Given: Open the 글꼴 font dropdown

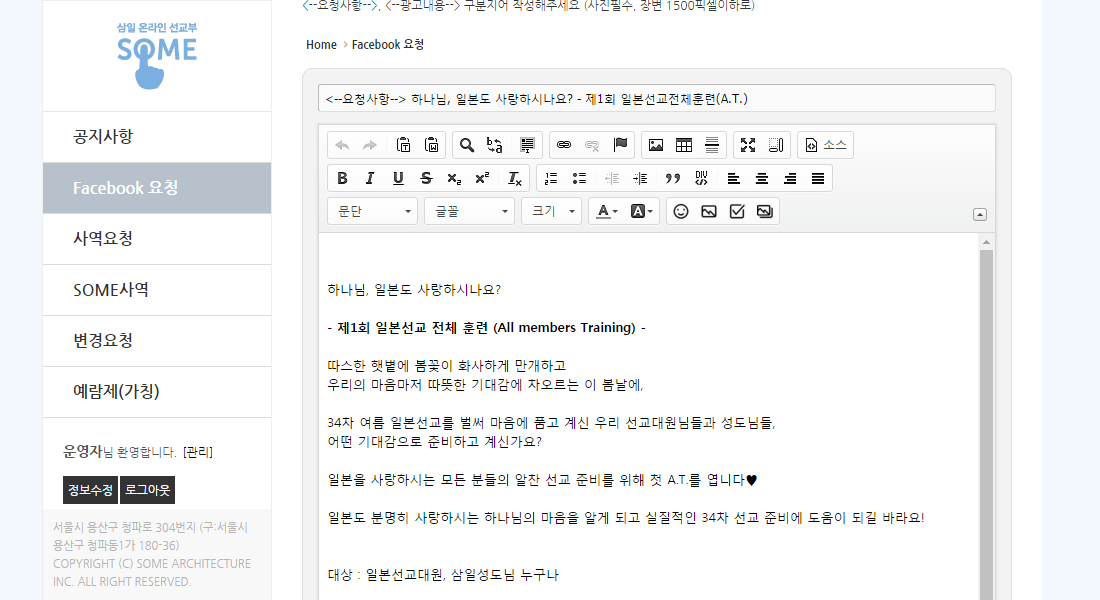Looking at the screenshot, I should pyautogui.click(x=469, y=211).
